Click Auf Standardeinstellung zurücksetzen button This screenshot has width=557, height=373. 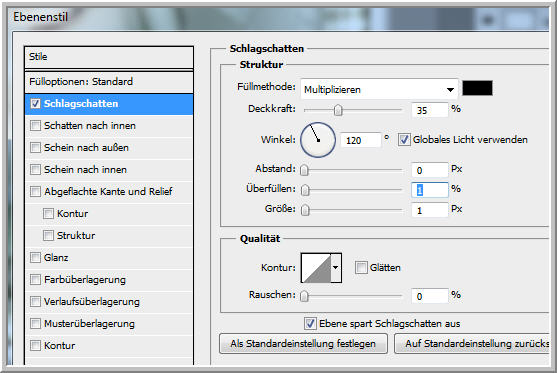click(472, 344)
